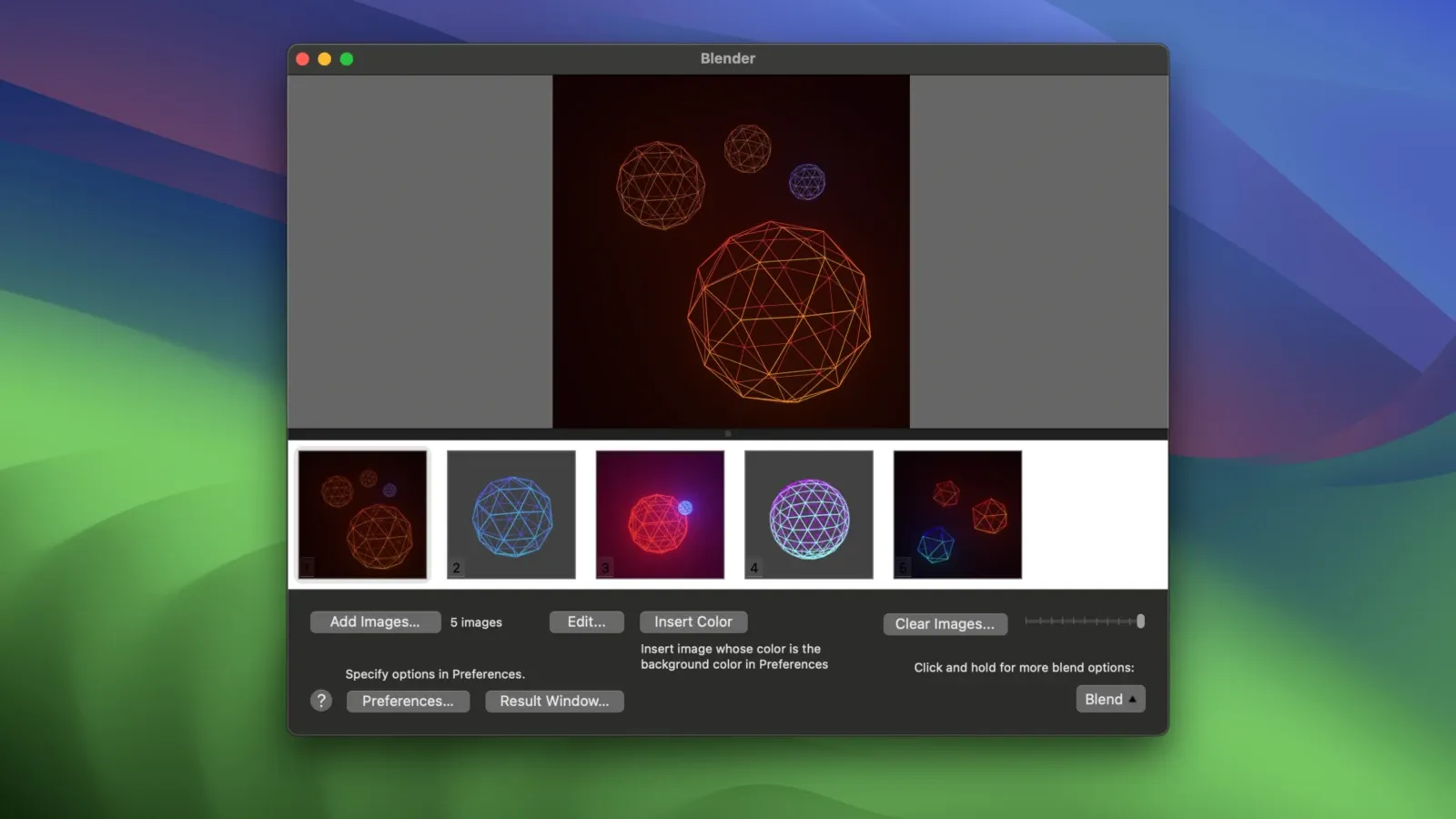Select the first thumbnail with orange wireframe spheres
This screenshot has width=1456, height=819.
[362, 514]
